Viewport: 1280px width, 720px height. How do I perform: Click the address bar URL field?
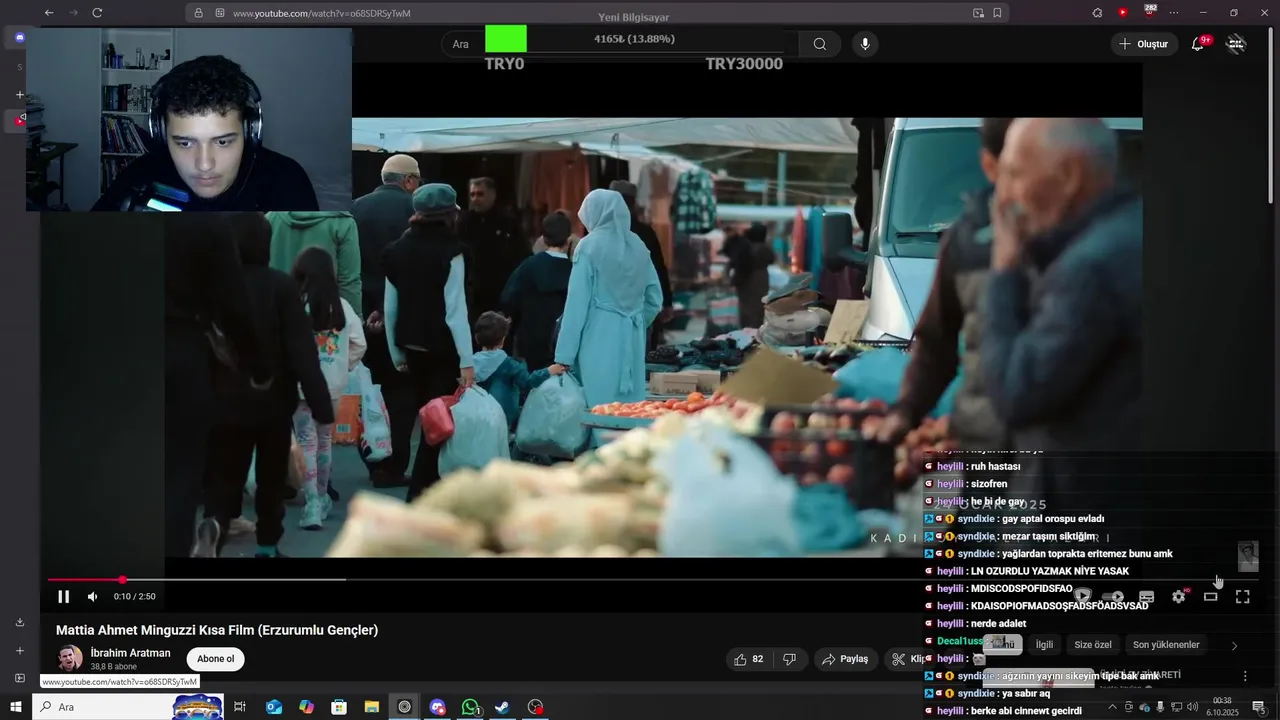tap(595, 13)
